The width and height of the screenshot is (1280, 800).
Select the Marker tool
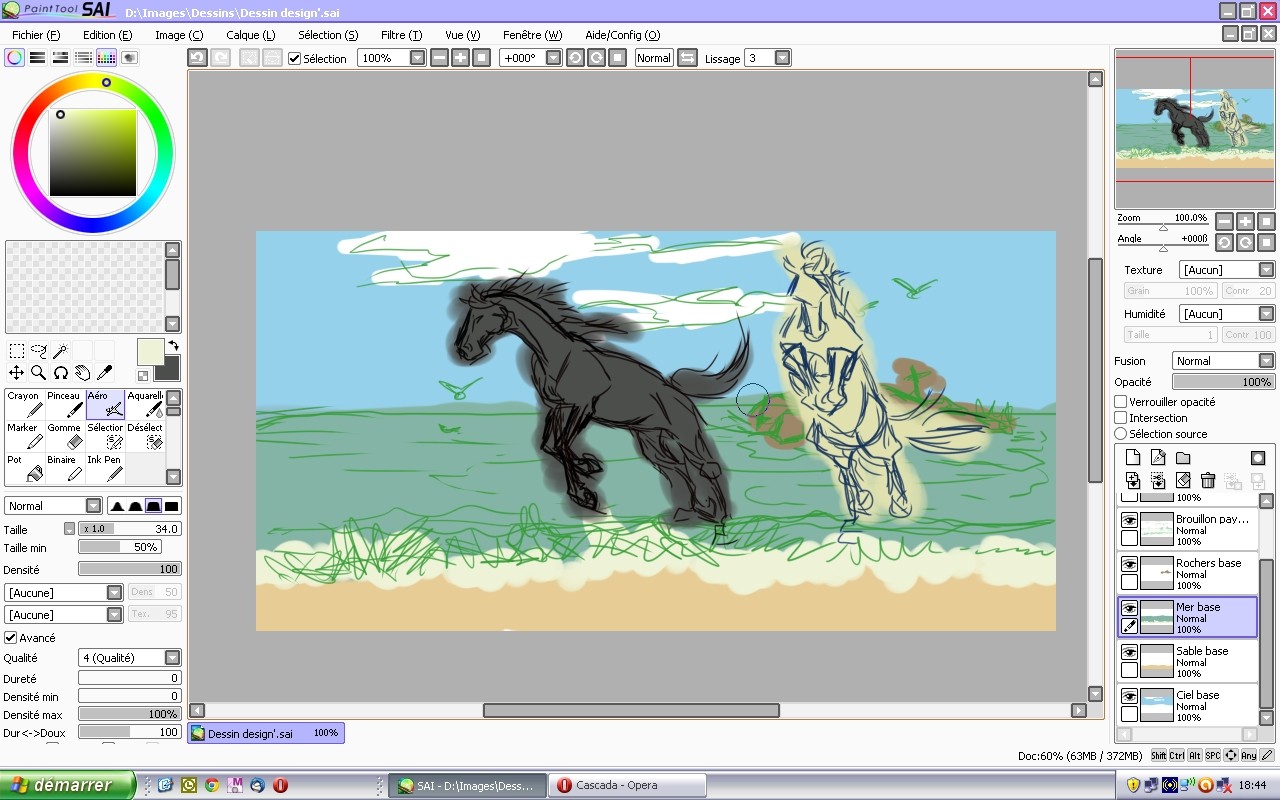coord(24,436)
